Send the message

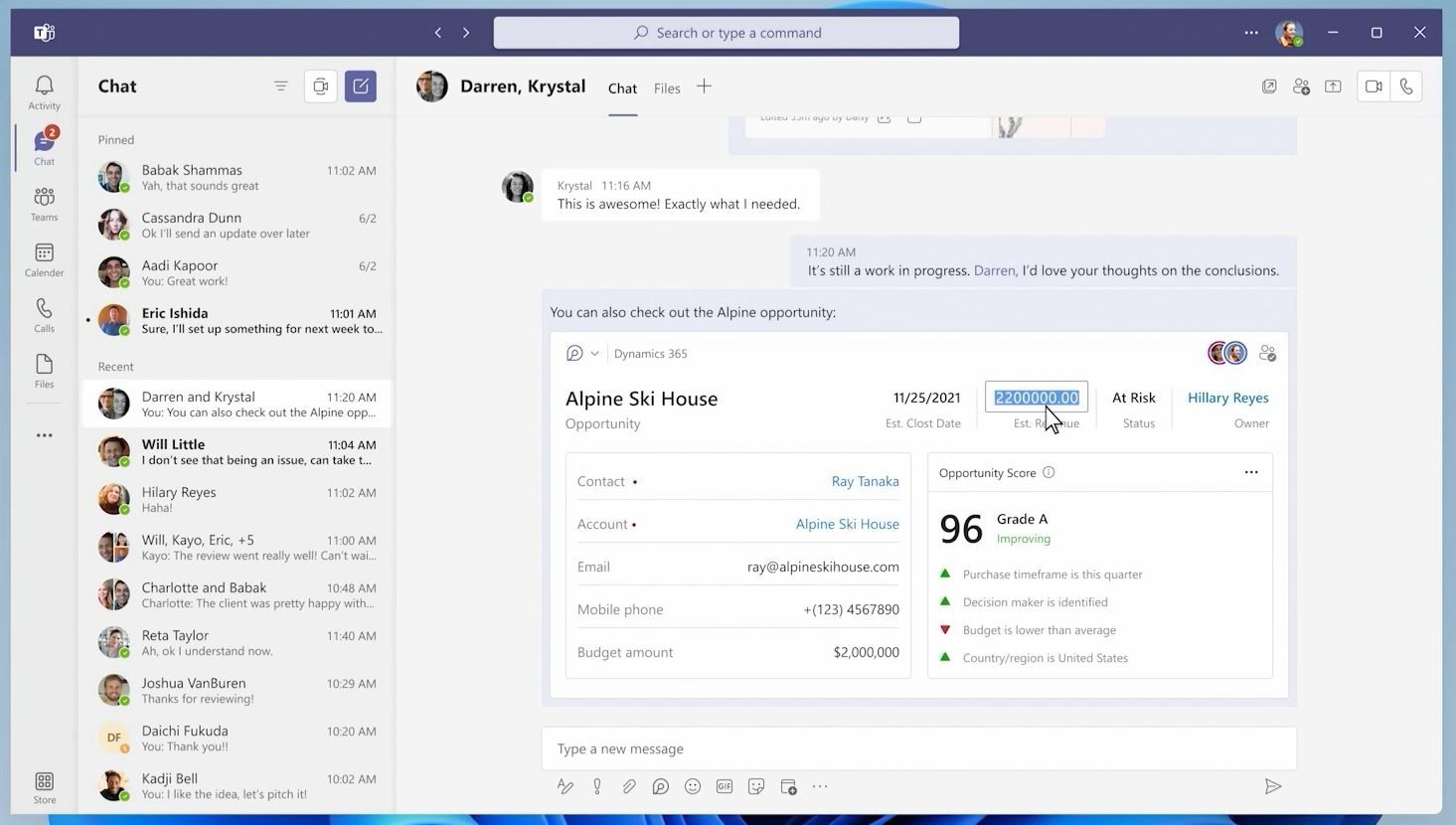pyautogui.click(x=1273, y=787)
